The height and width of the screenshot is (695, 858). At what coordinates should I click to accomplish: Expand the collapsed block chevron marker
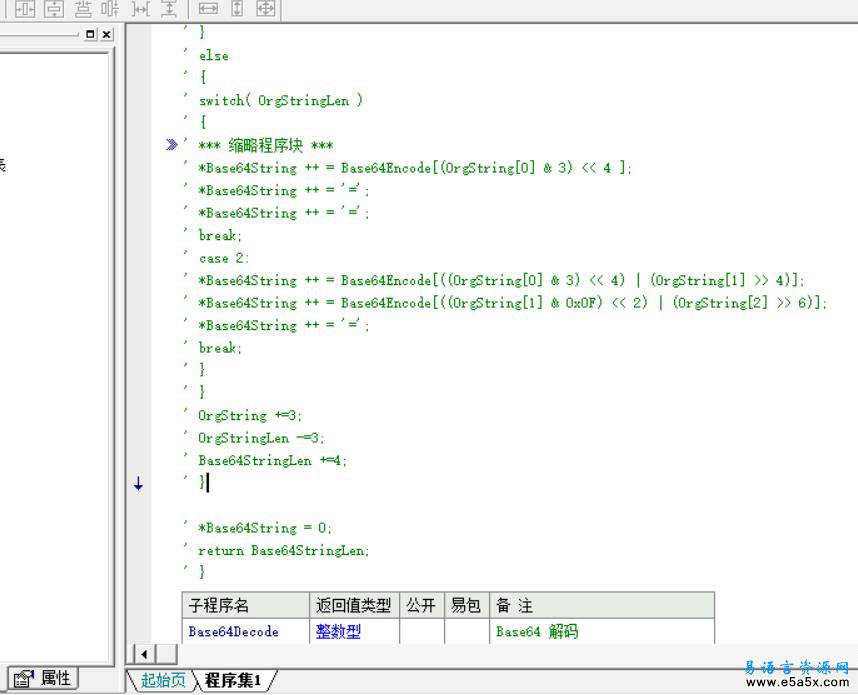(171, 145)
